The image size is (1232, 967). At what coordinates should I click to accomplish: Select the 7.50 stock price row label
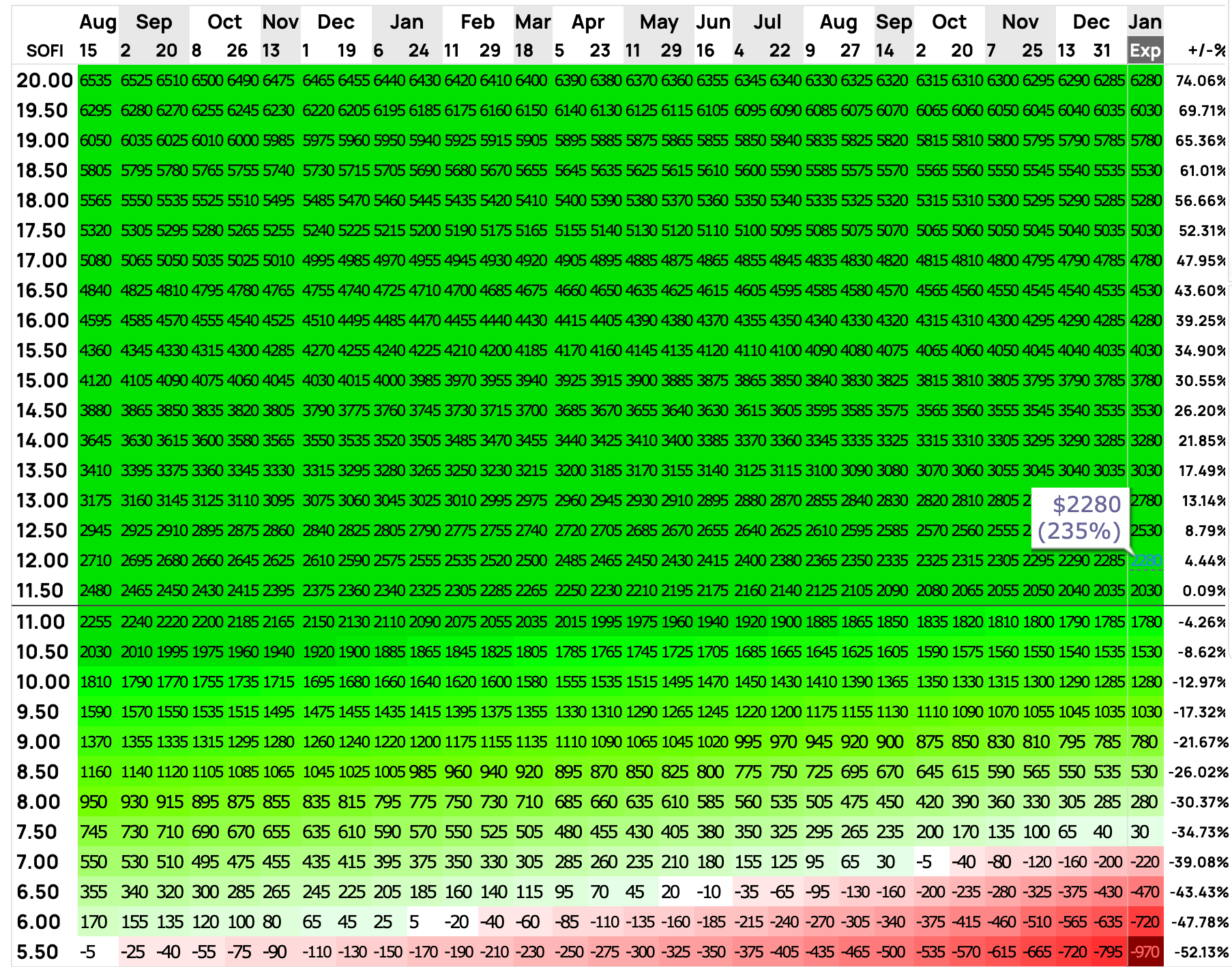[37, 832]
